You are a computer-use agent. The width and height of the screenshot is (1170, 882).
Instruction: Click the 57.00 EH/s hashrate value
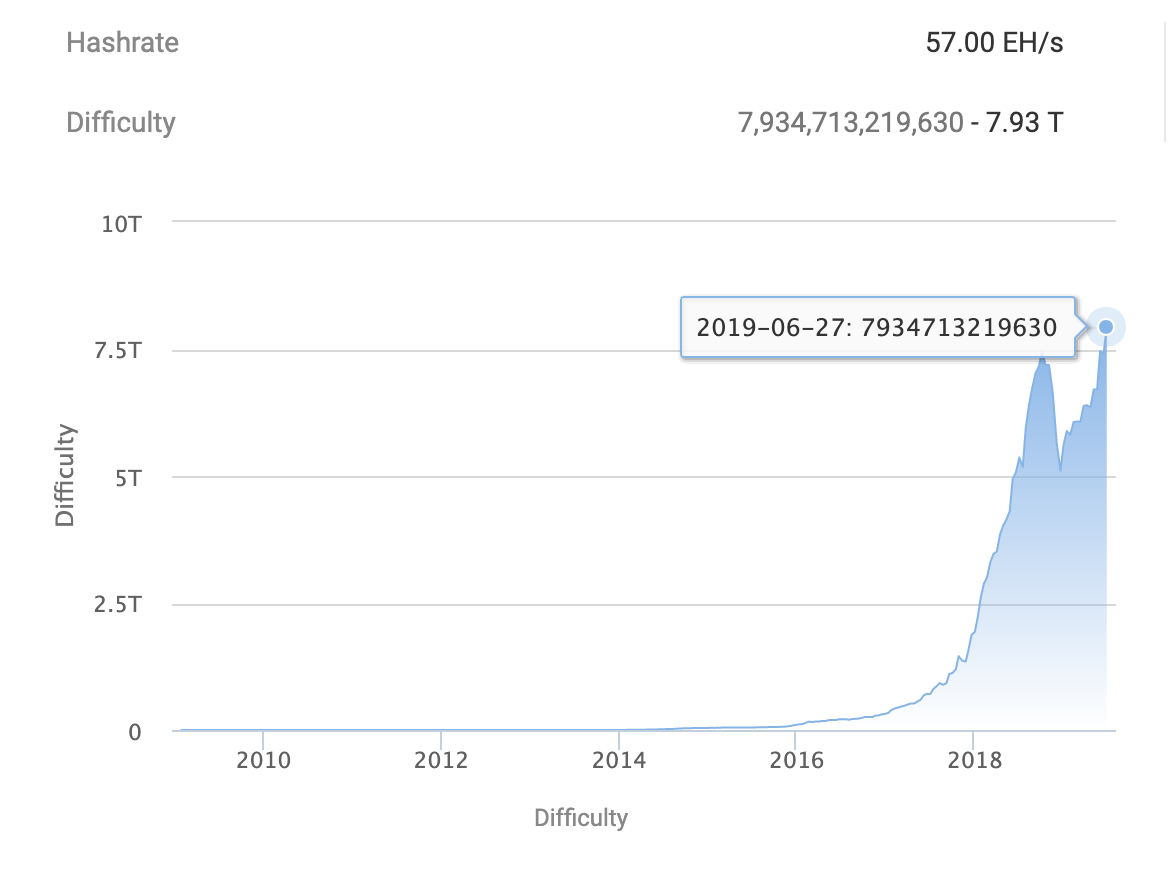pos(994,44)
